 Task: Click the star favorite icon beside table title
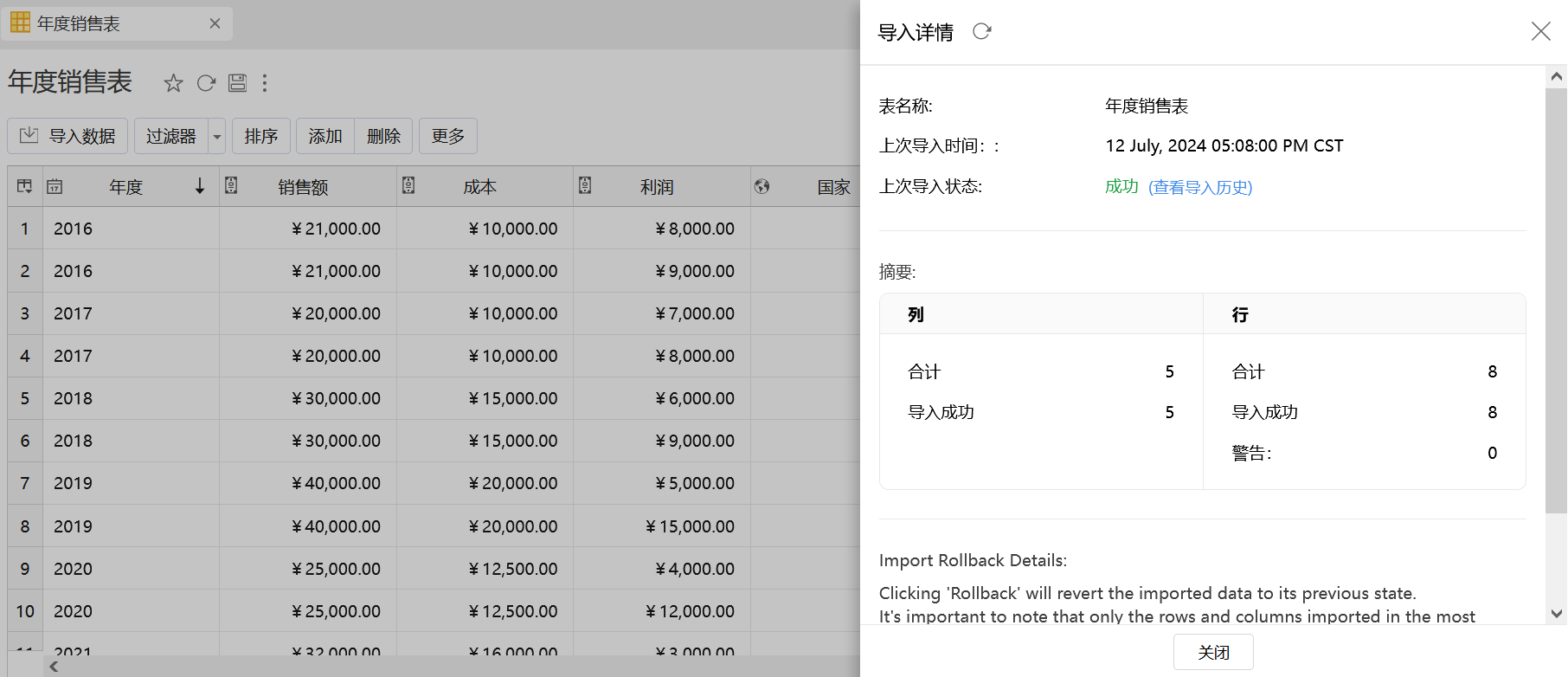[173, 83]
